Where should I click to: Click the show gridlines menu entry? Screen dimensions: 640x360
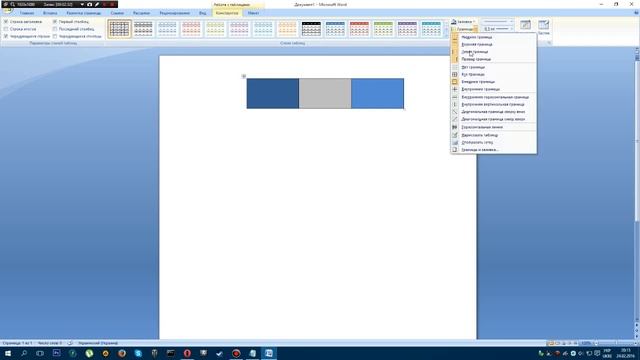pos(493,142)
